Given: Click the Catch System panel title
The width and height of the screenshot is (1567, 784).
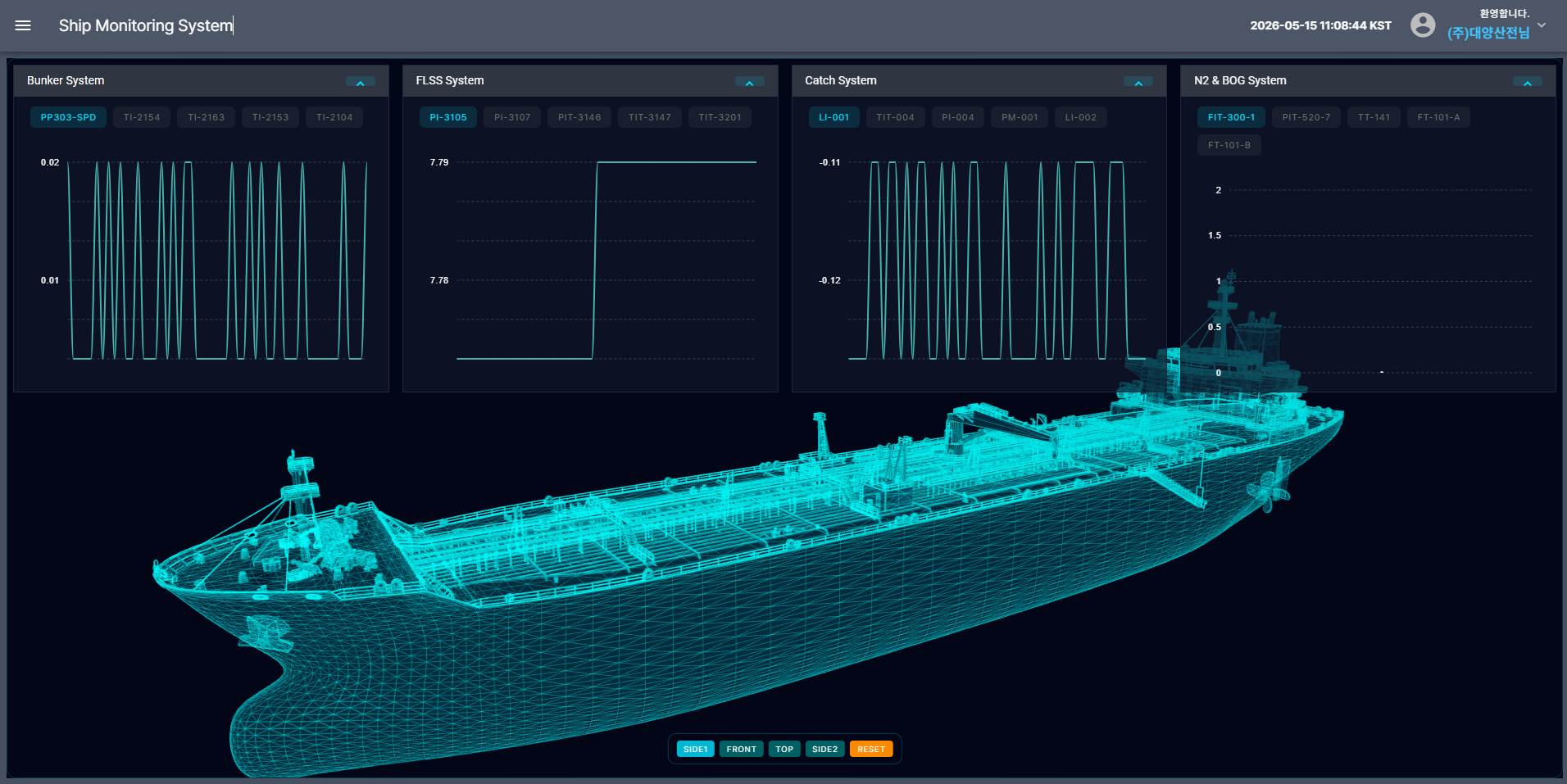Looking at the screenshot, I should pos(841,80).
